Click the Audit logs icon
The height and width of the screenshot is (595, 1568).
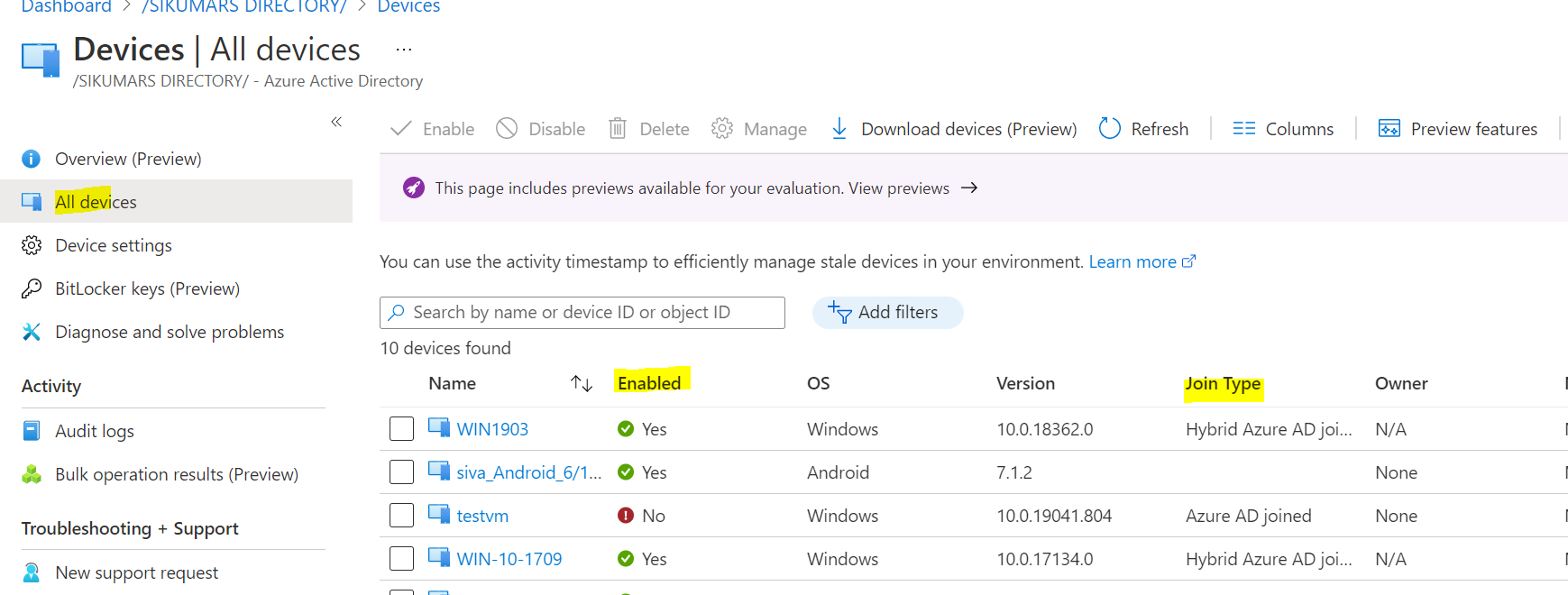click(x=32, y=431)
